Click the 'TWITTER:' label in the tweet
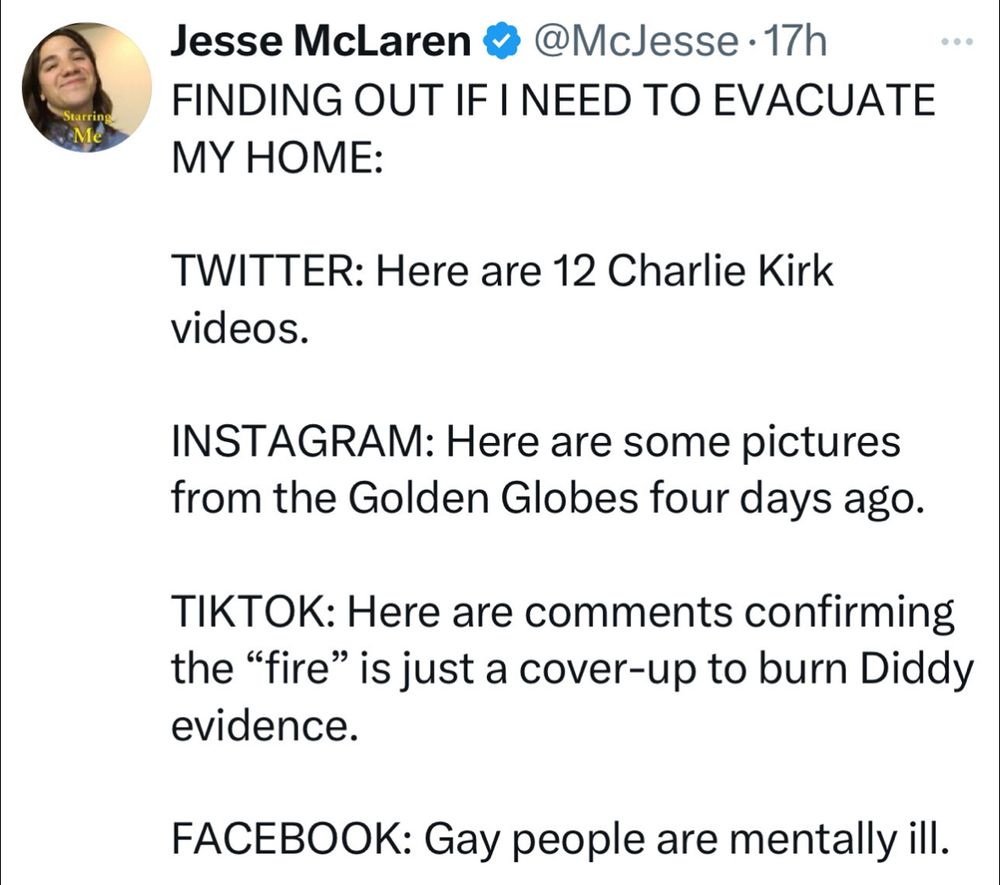The image size is (1000, 885). pos(268,270)
